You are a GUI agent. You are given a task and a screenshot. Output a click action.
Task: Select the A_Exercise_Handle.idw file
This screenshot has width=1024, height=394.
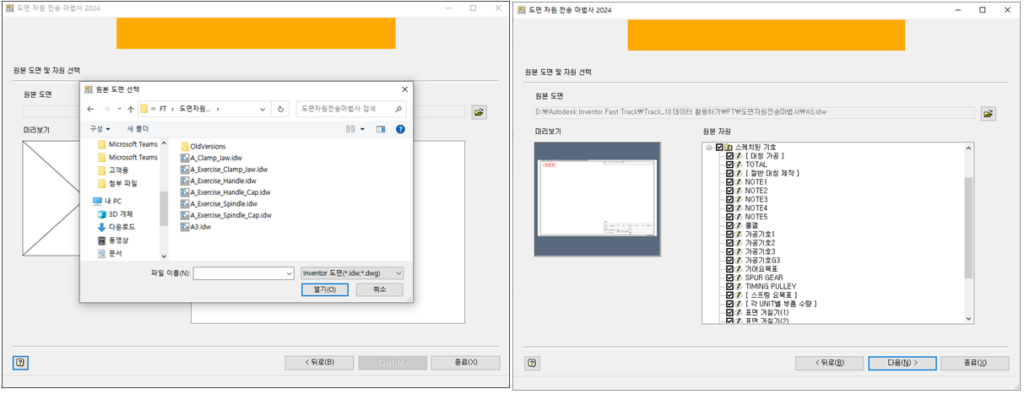[218, 180]
